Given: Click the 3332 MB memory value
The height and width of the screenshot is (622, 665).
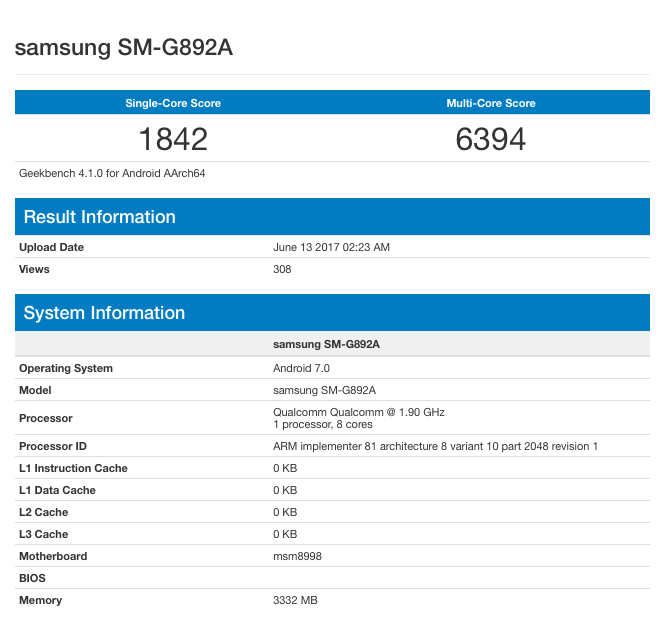Looking at the screenshot, I should pyautogui.click(x=295, y=600).
